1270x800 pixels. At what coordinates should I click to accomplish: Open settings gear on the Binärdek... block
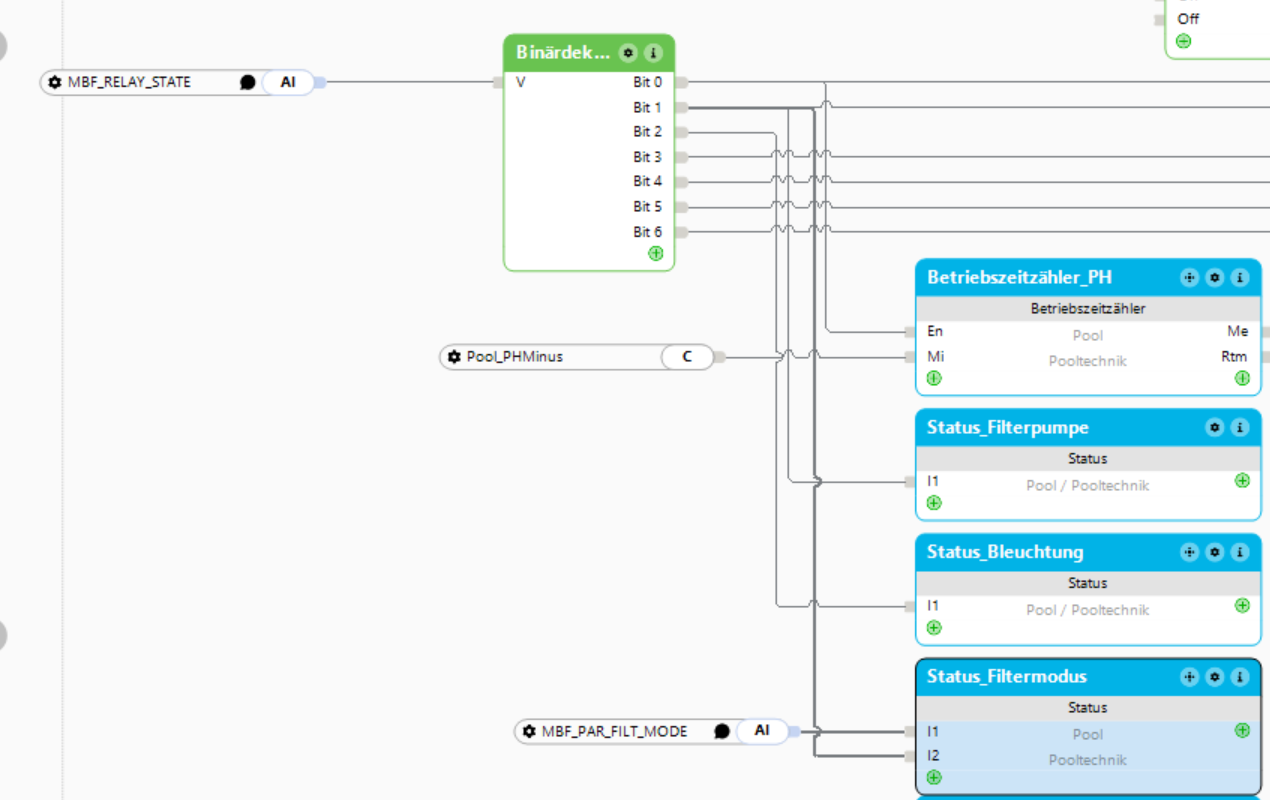pos(628,52)
